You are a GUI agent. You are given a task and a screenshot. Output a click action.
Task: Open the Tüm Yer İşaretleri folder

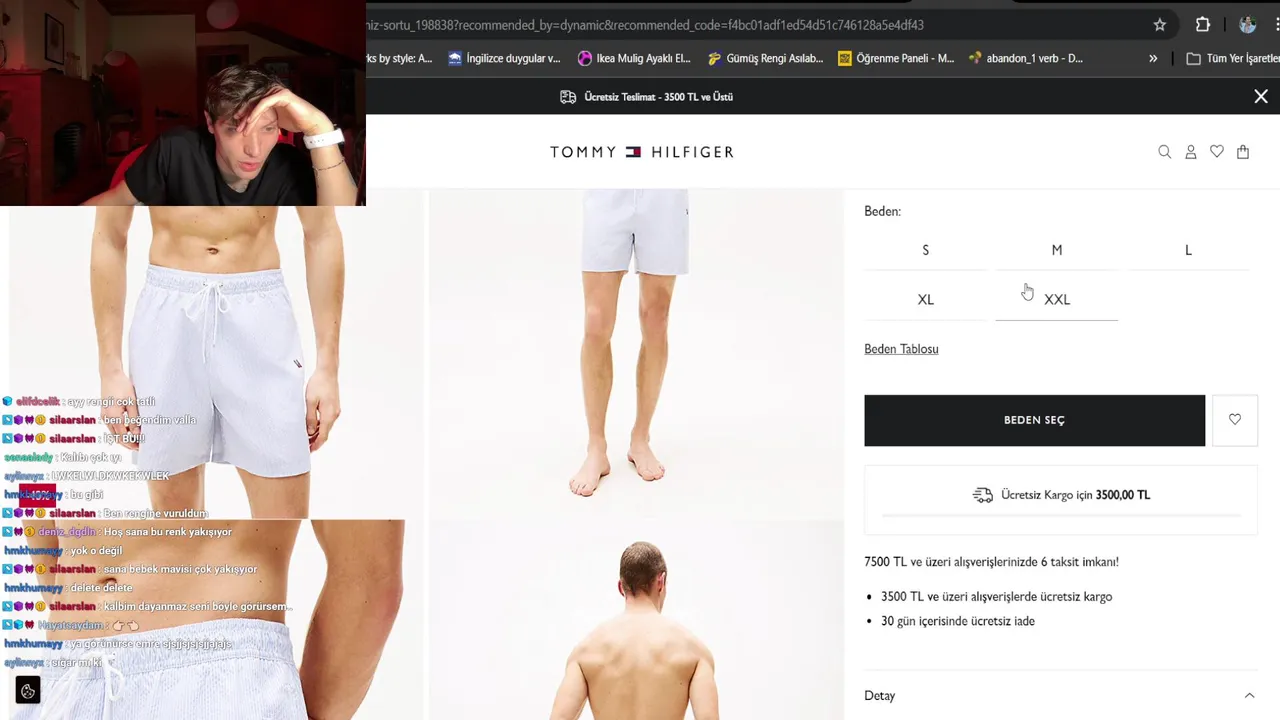click(1232, 59)
